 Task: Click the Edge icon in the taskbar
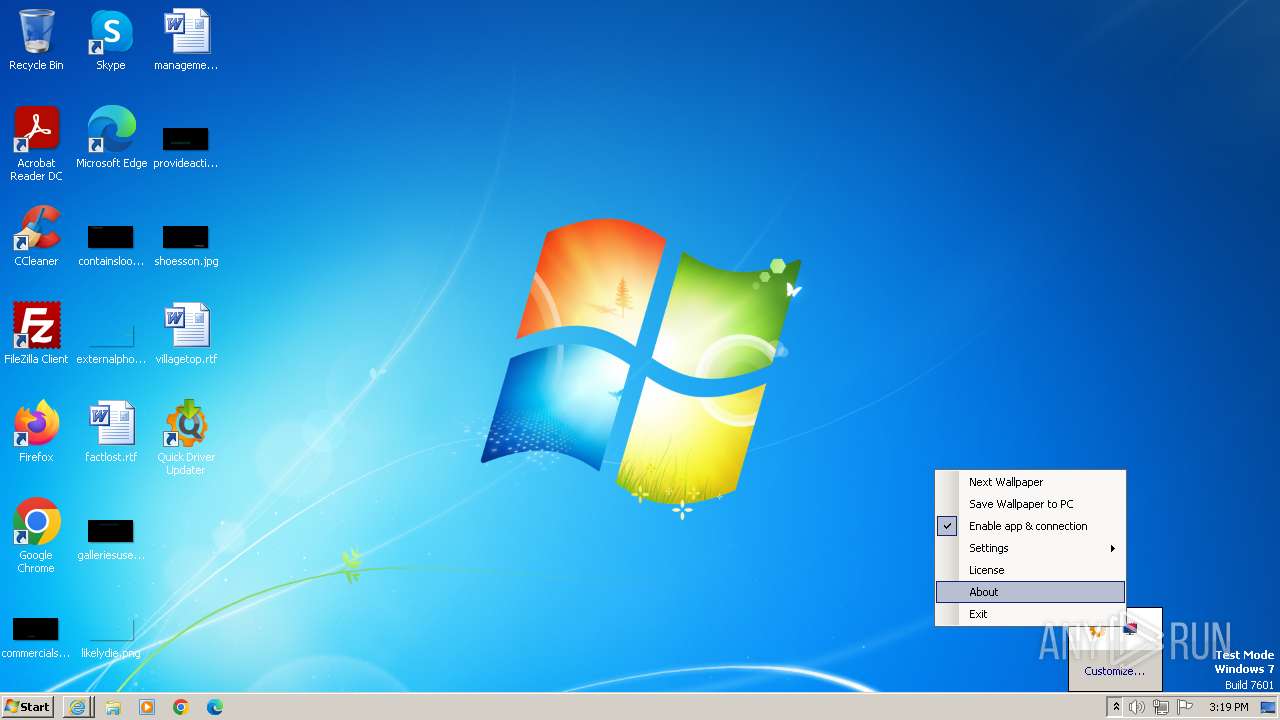click(215, 707)
